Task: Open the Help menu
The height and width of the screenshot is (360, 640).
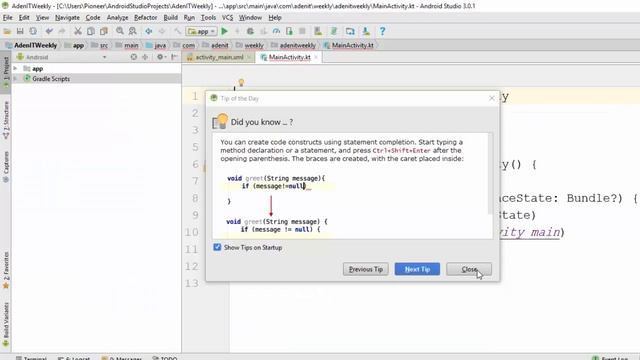Action: [275, 18]
